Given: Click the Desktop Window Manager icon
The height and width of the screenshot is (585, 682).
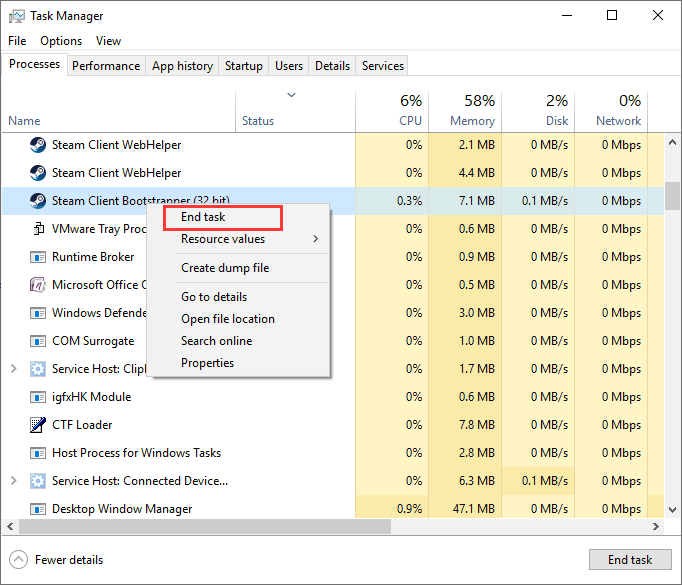Looking at the screenshot, I should click(x=38, y=509).
